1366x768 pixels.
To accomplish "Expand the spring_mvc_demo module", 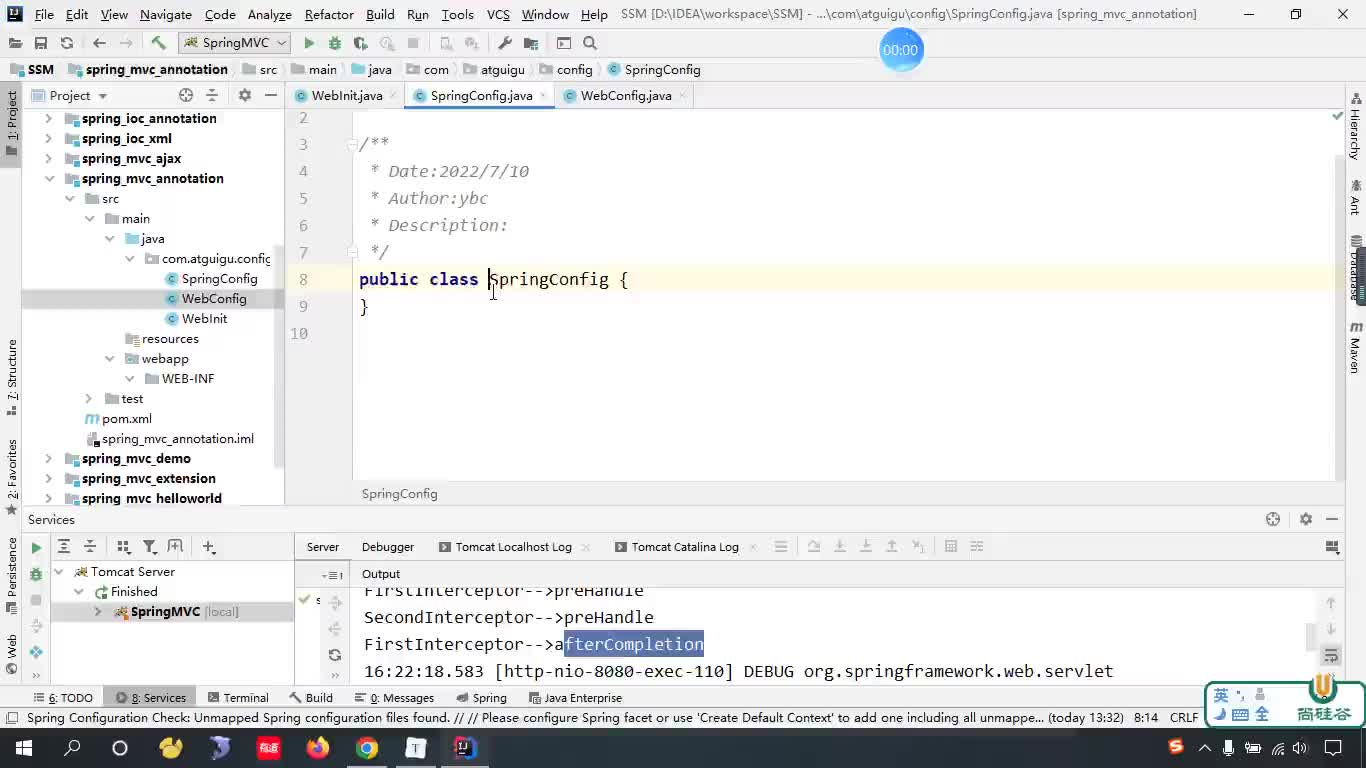I will pos(48,458).
